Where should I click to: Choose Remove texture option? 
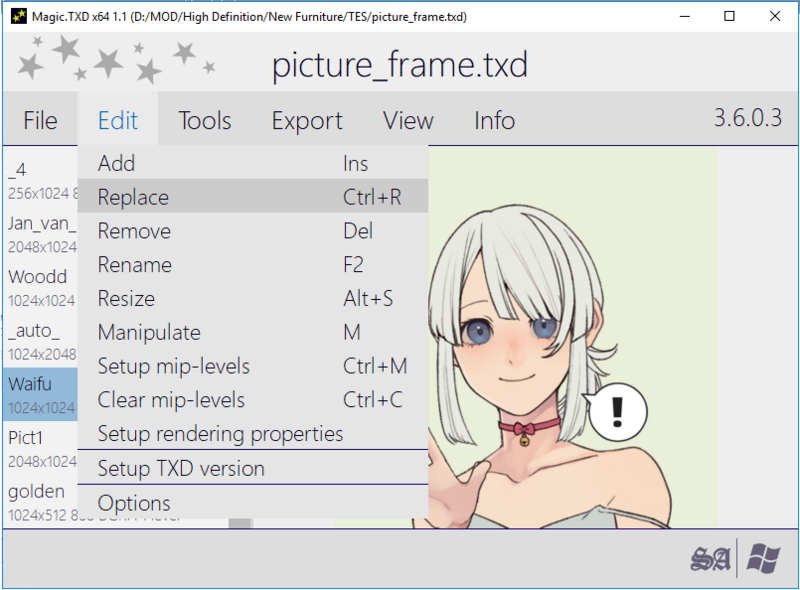click(x=253, y=231)
